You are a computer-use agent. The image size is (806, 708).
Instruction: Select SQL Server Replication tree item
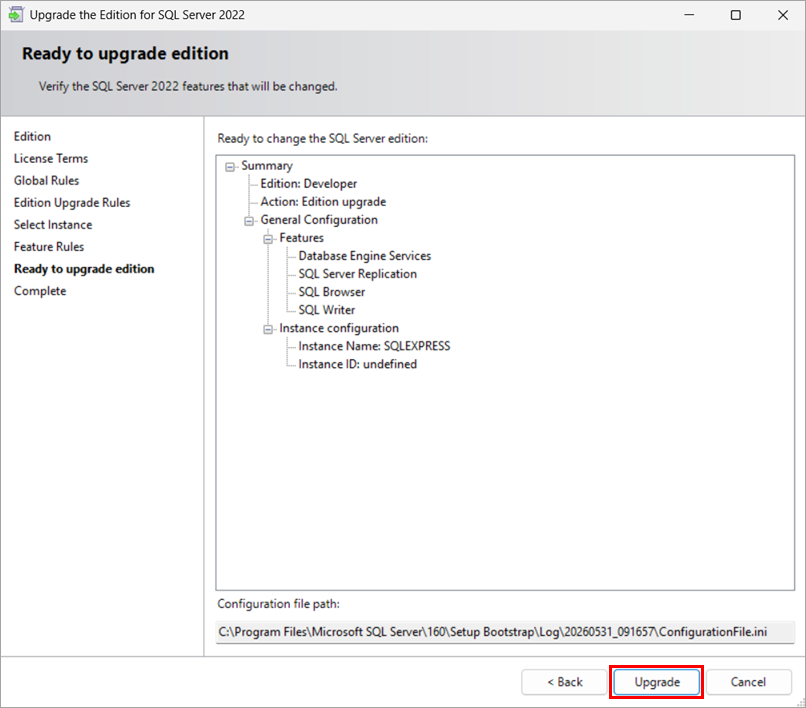tap(357, 274)
